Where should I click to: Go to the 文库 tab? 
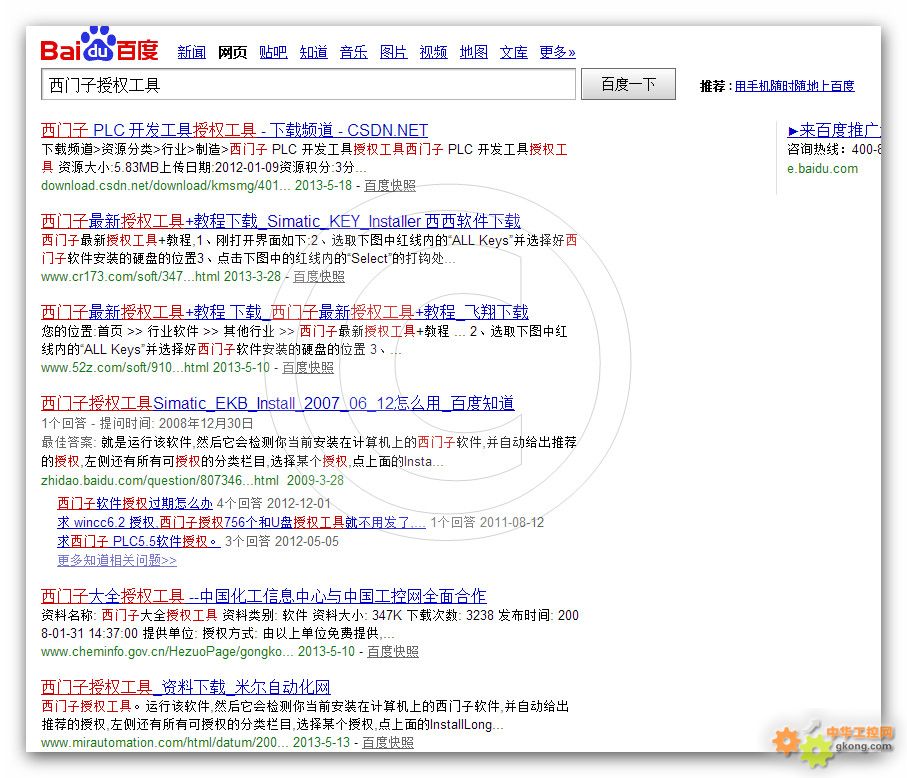(x=514, y=52)
